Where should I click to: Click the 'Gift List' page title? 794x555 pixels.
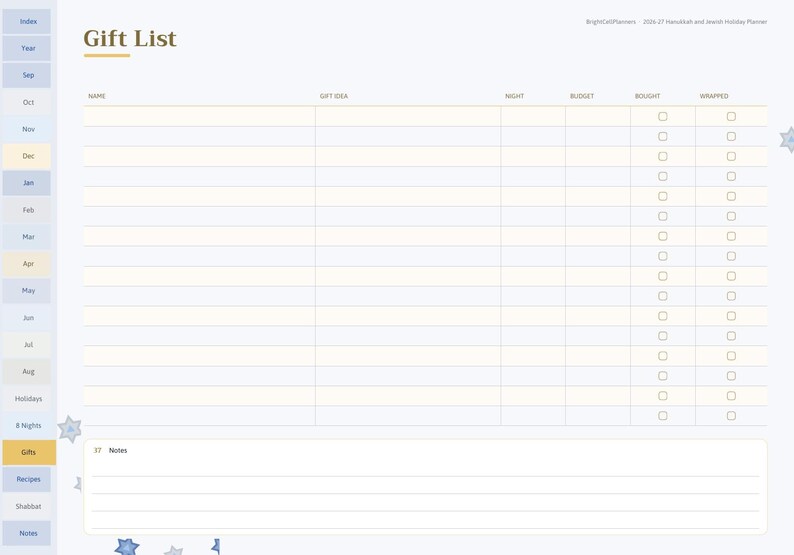point(130,38)
